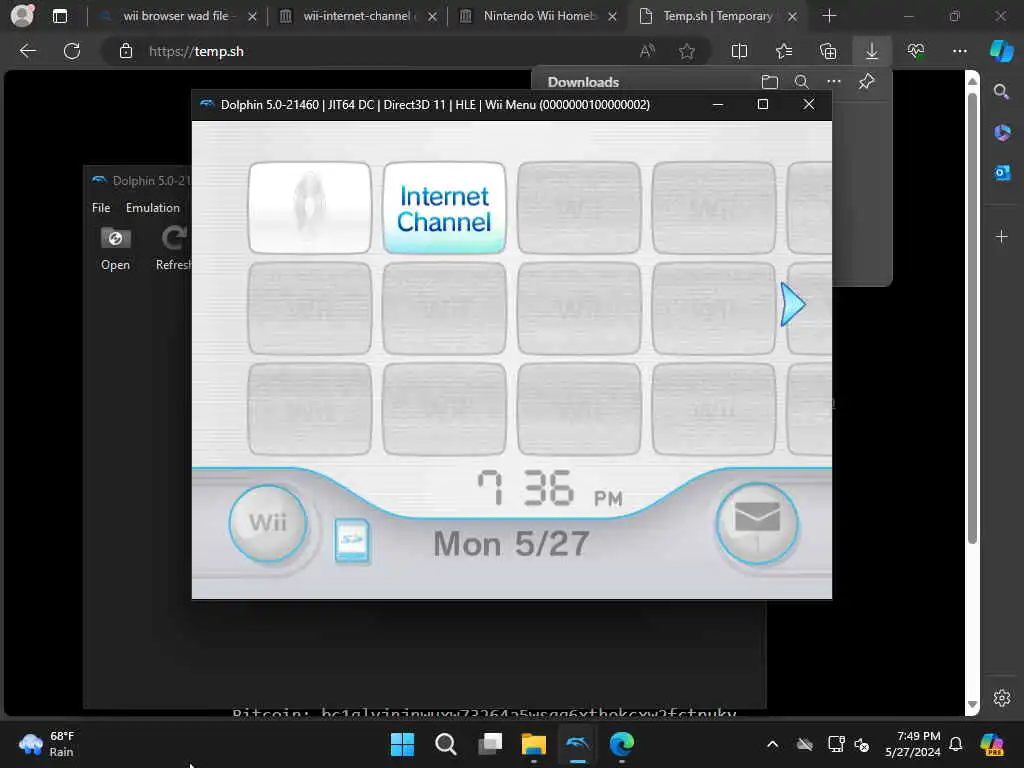Image resolution: width=1024 pixels, height=768 pixels.
Task: Click Open icon in Dolphin toolbar
Action: pos(116,248)
